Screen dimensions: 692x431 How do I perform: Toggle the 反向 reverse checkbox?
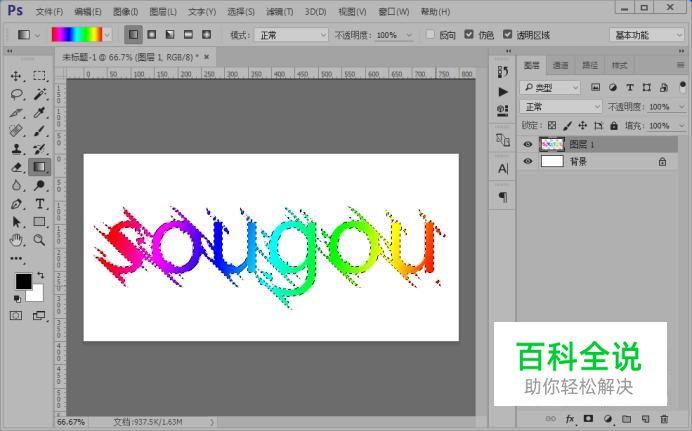[x=430, y=34]
